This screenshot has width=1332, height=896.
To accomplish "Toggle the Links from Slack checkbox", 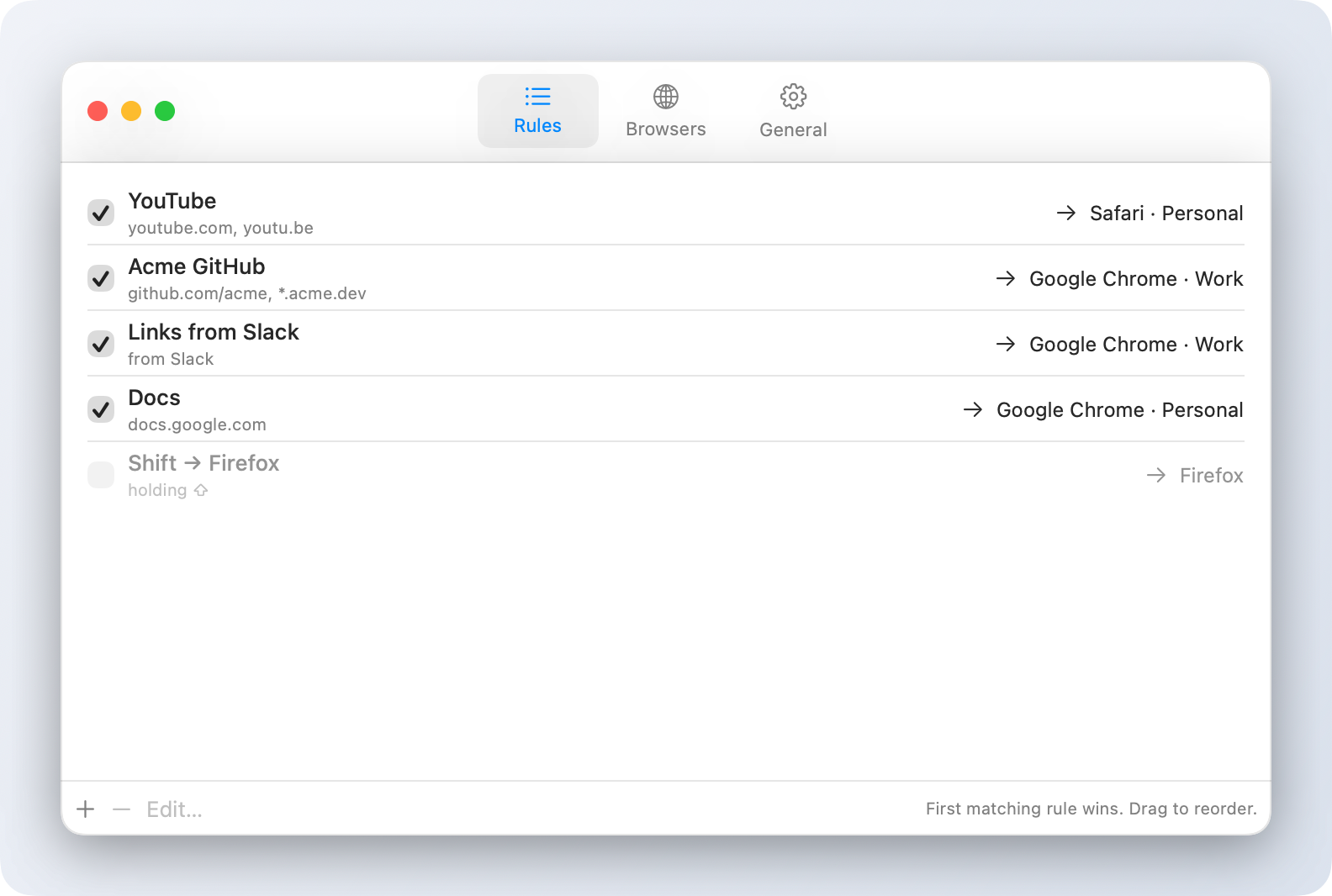I will (101, 344).
